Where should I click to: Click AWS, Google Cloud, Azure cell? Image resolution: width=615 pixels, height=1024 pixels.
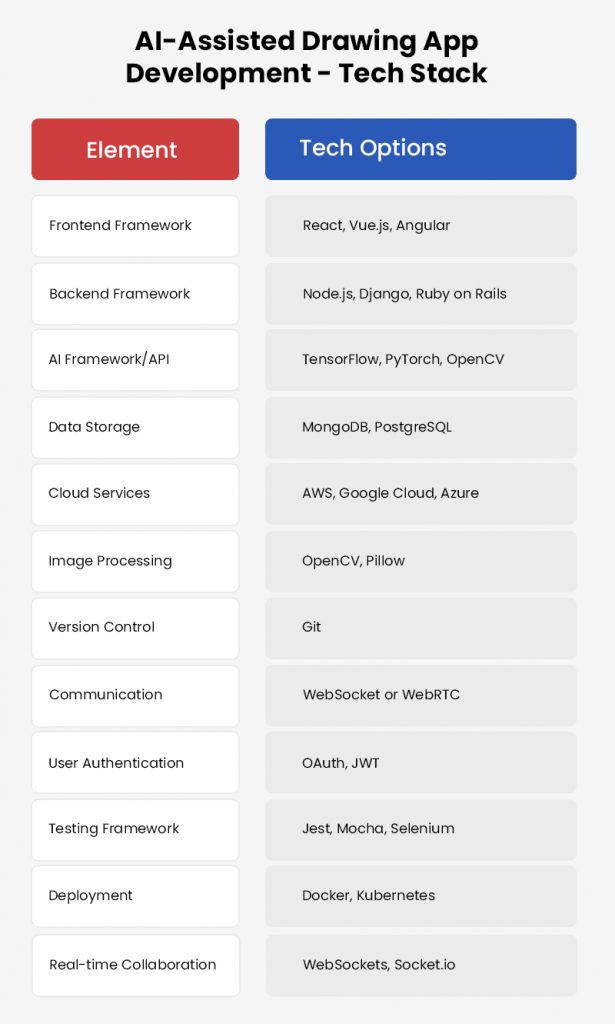[x=420, y=494]
